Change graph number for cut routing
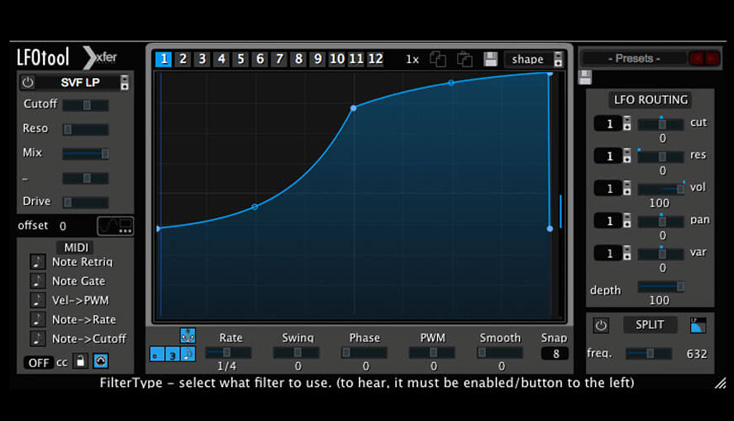 (x=627, y=124)
